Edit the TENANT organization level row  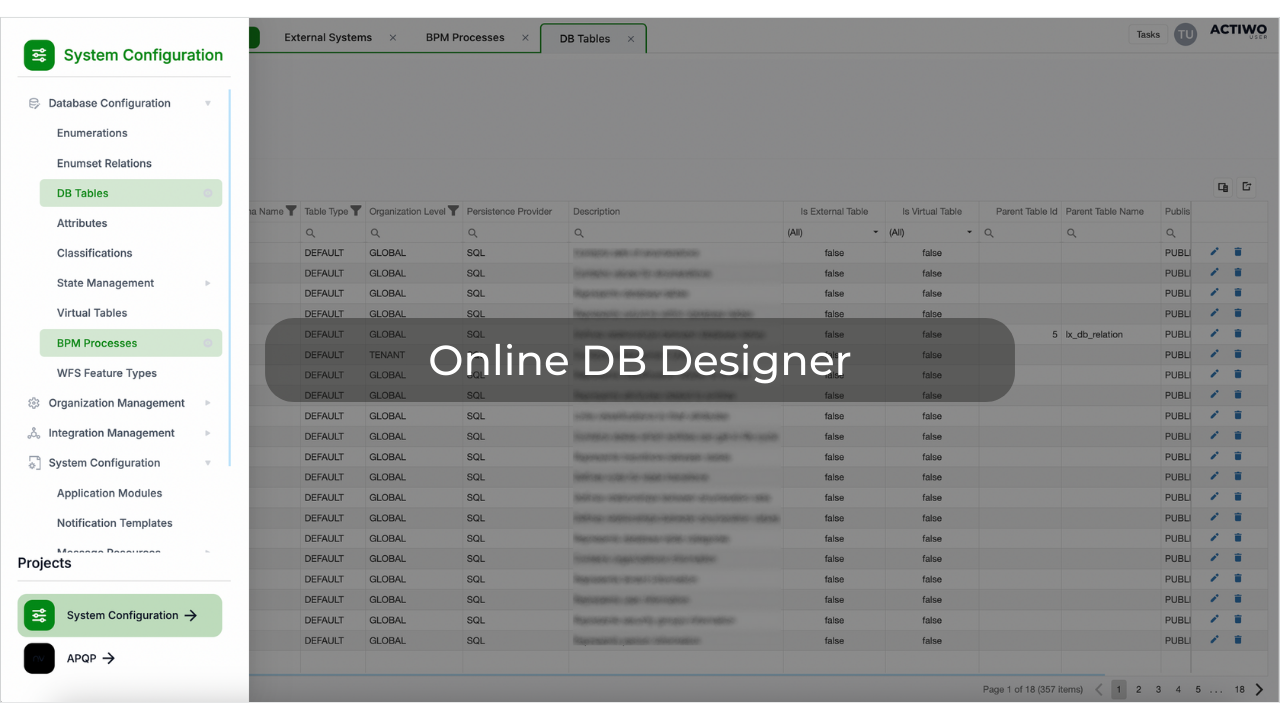pyautogui.click(x=1215, y=354)
